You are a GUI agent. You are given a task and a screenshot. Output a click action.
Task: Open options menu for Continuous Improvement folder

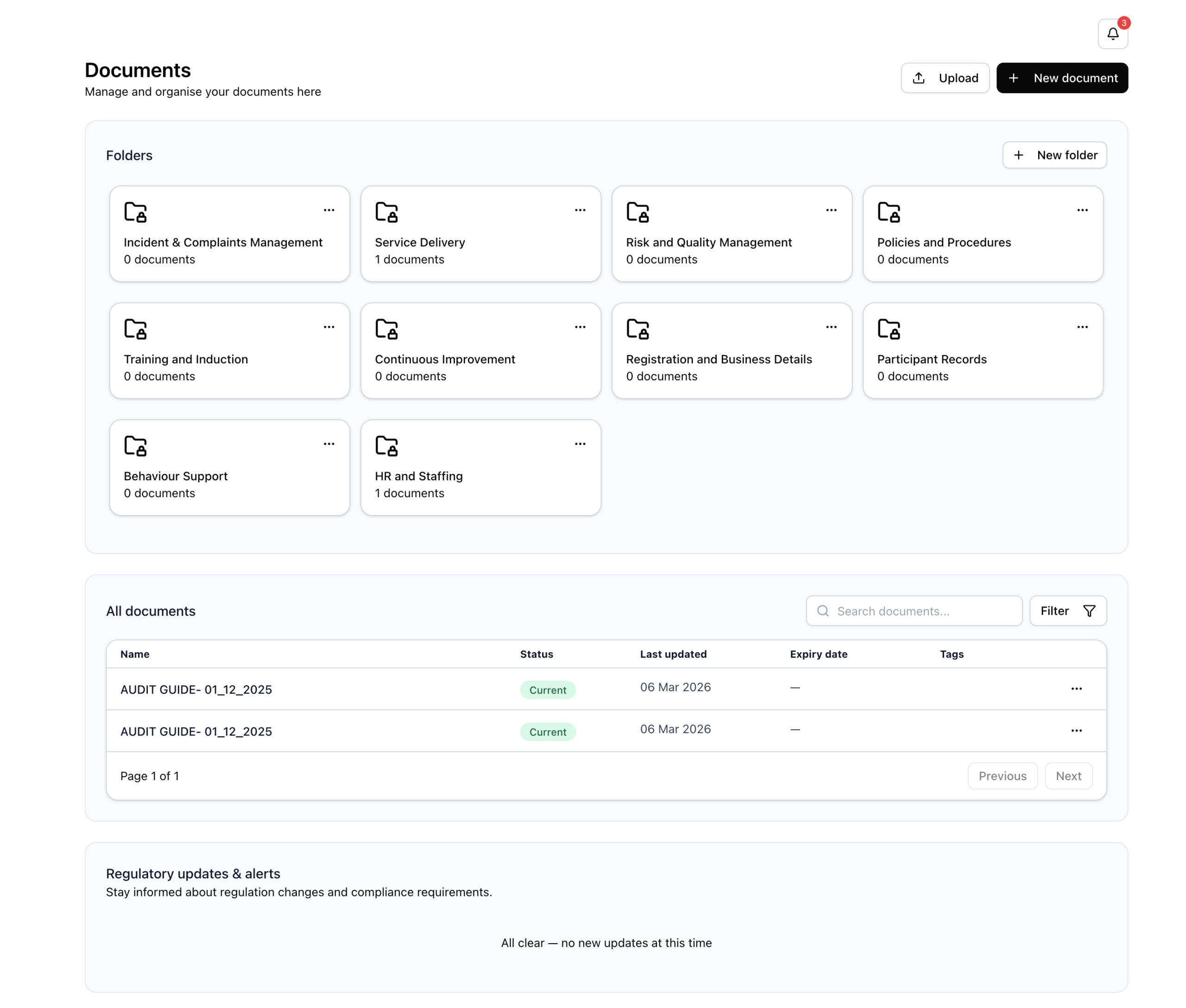[x=580, y=328]
